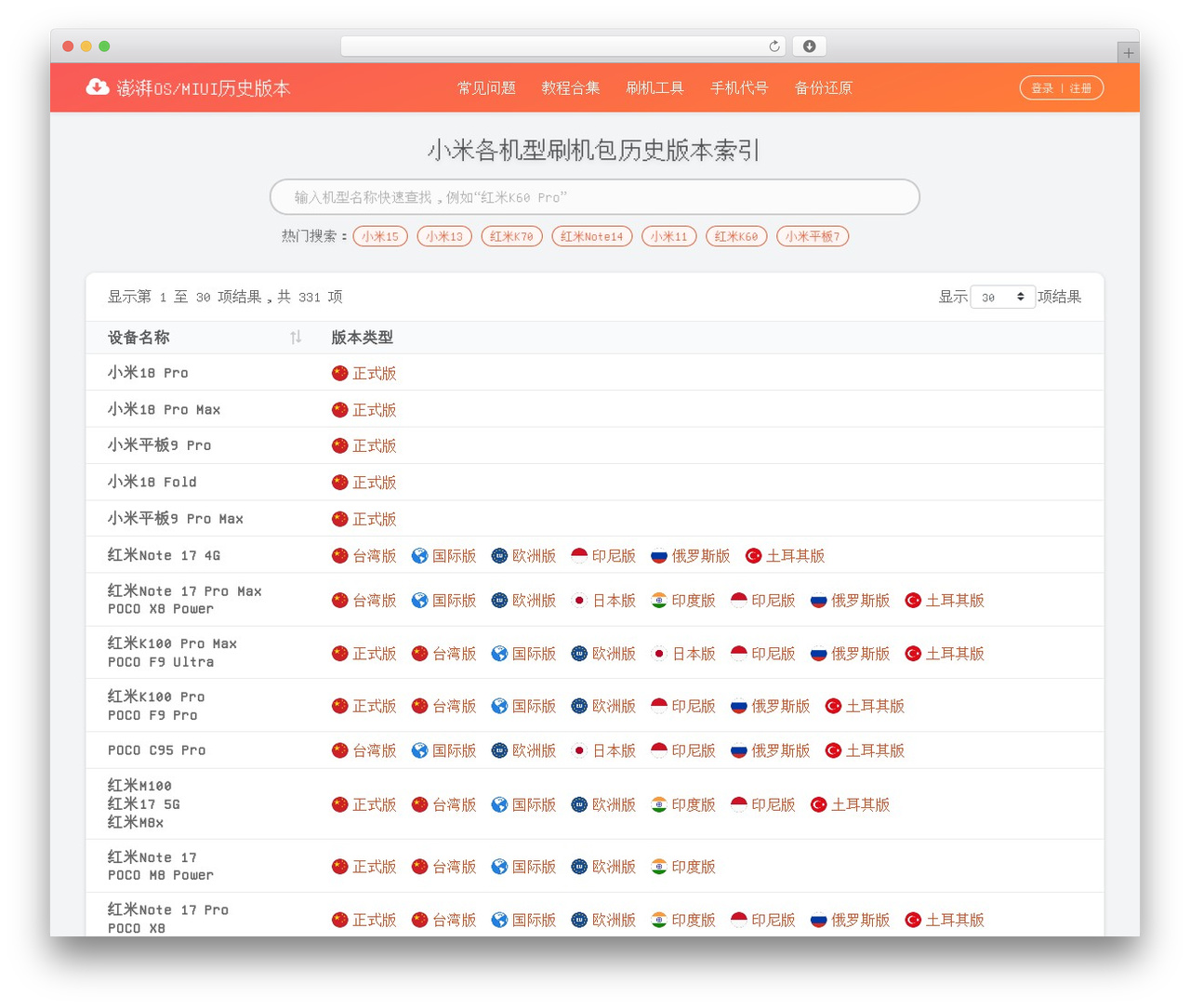Add new browser tab plus icon

point(1129,53)
